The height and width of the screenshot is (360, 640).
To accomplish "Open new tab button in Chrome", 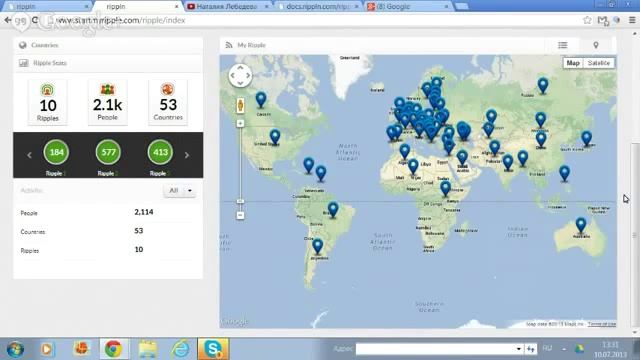I will (x=462, y=6).
